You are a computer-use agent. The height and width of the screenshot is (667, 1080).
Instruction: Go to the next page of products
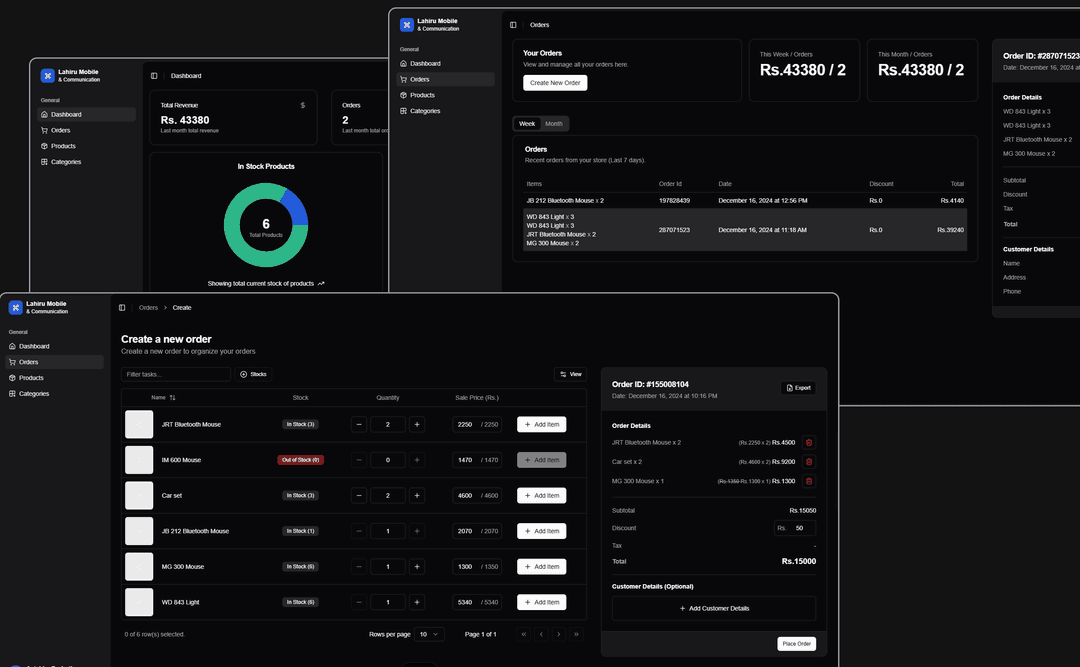tap(558, 634)
